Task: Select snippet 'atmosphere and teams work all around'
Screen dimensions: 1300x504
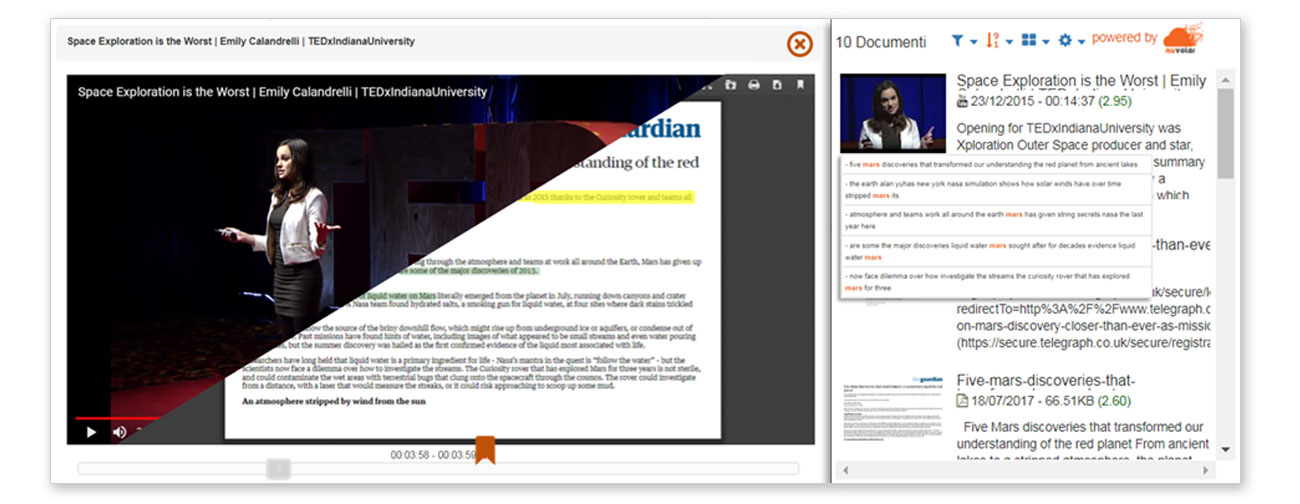Action: click(996, 220)
